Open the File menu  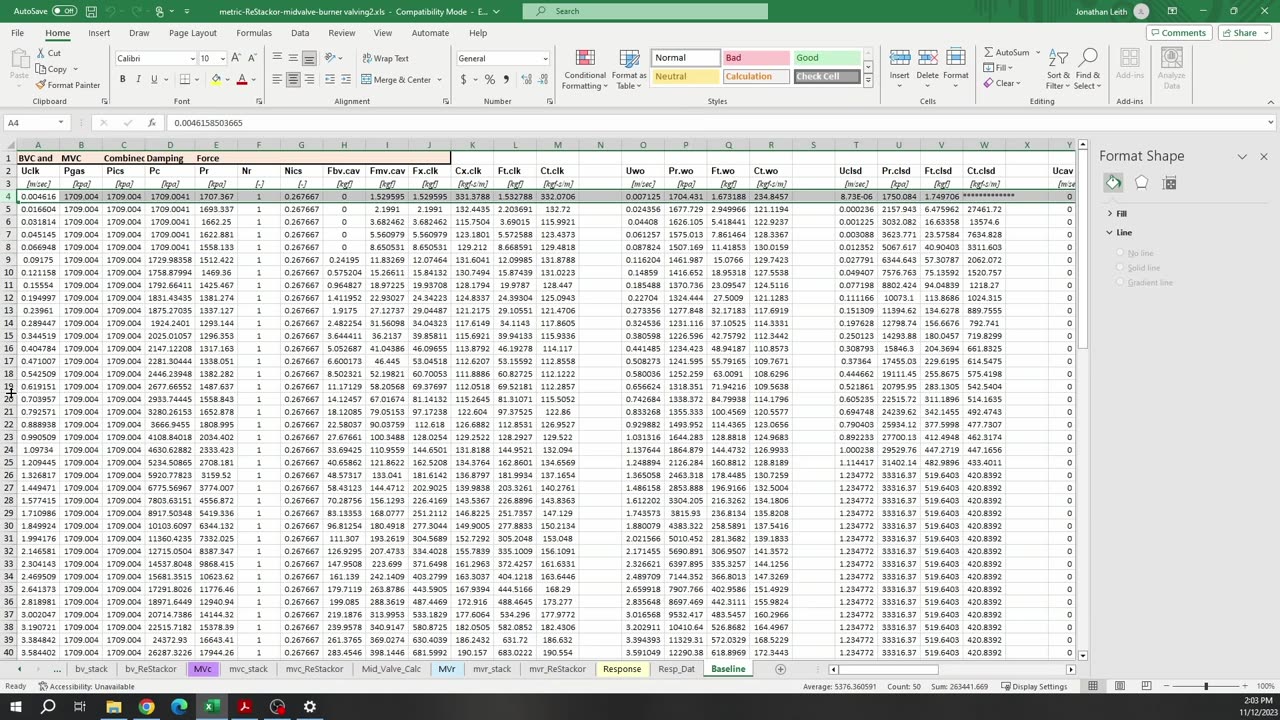tap(18, 33)
